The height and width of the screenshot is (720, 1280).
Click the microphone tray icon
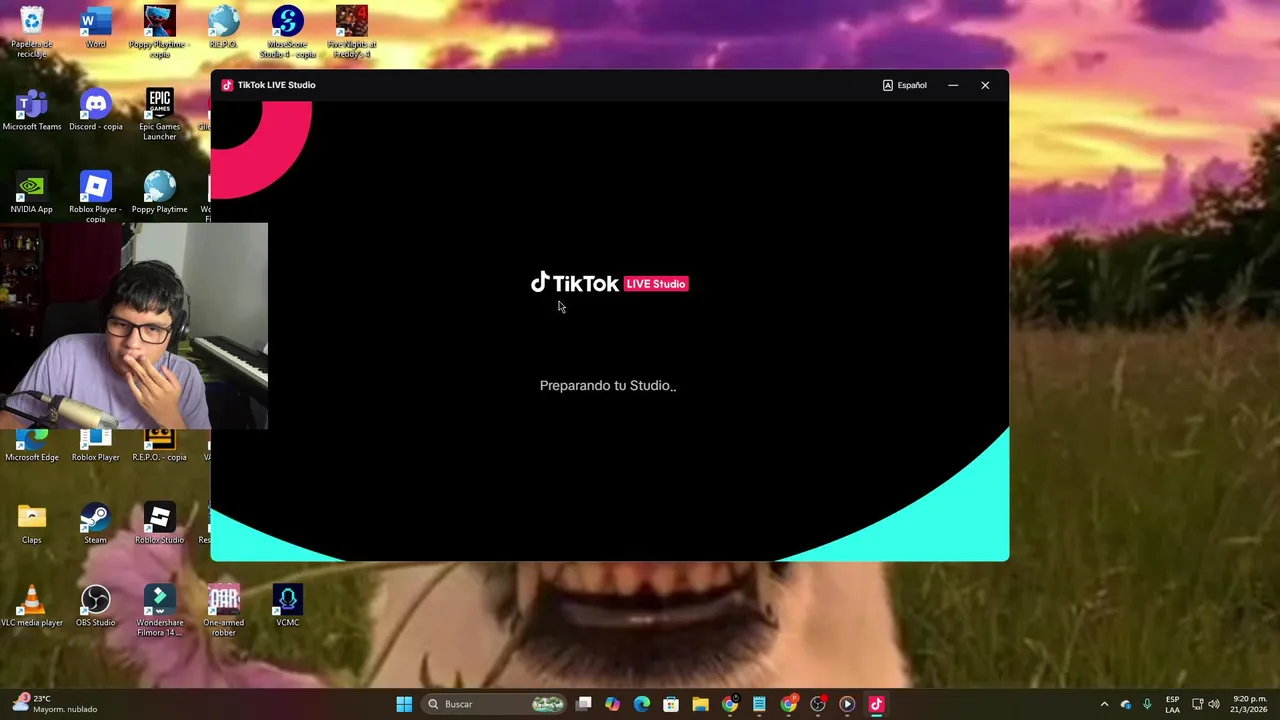(x=1147, y=704)
